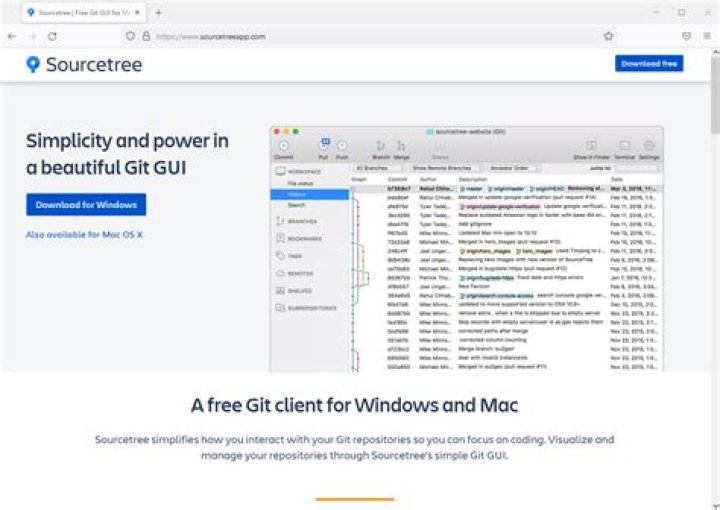This screenshot has width=720, height=510.
Task: Click BRANCHES in the screenshot sidebar
Action: point(296,221)
